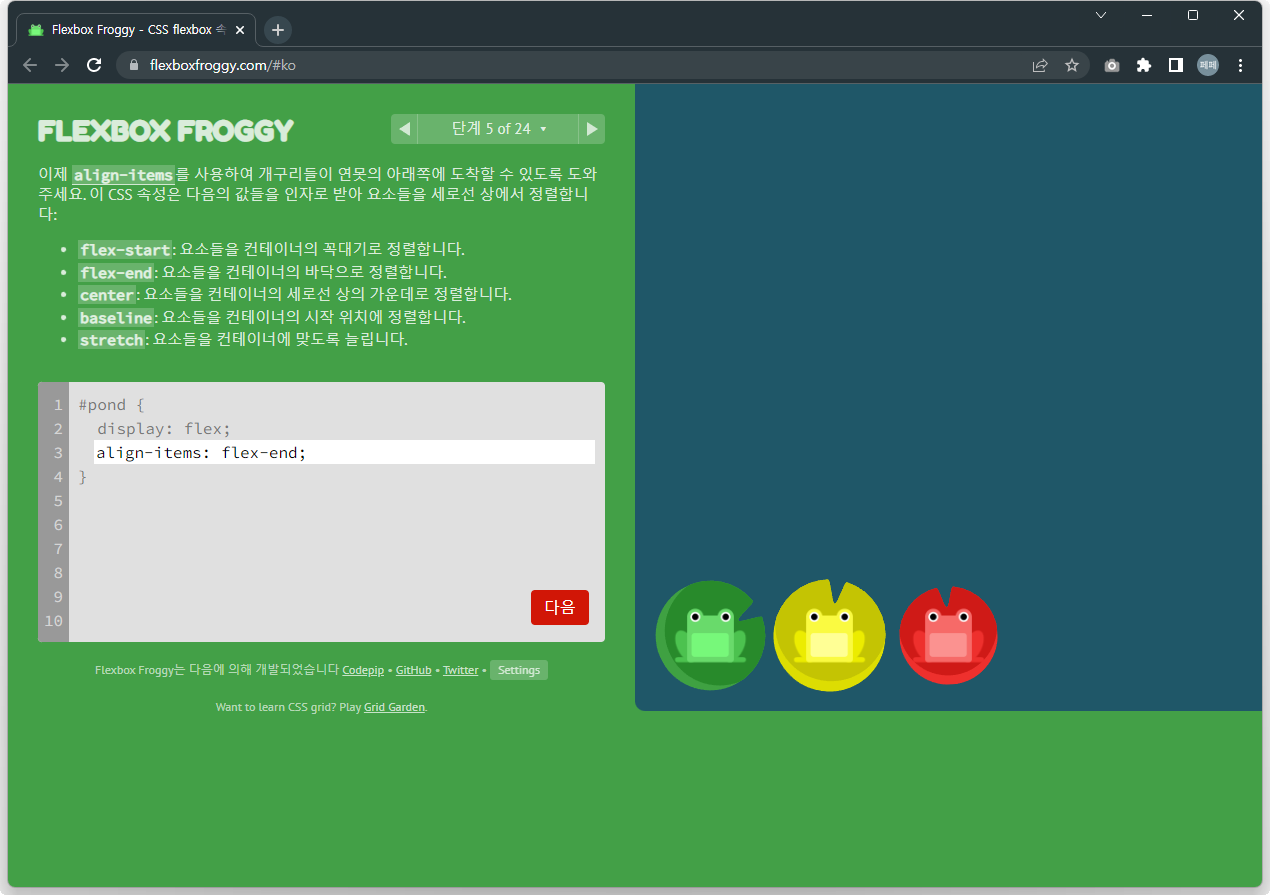Viewport: 1270px width, 895px height.
Task: Open tab search chevron
Action: (1101, 15)
